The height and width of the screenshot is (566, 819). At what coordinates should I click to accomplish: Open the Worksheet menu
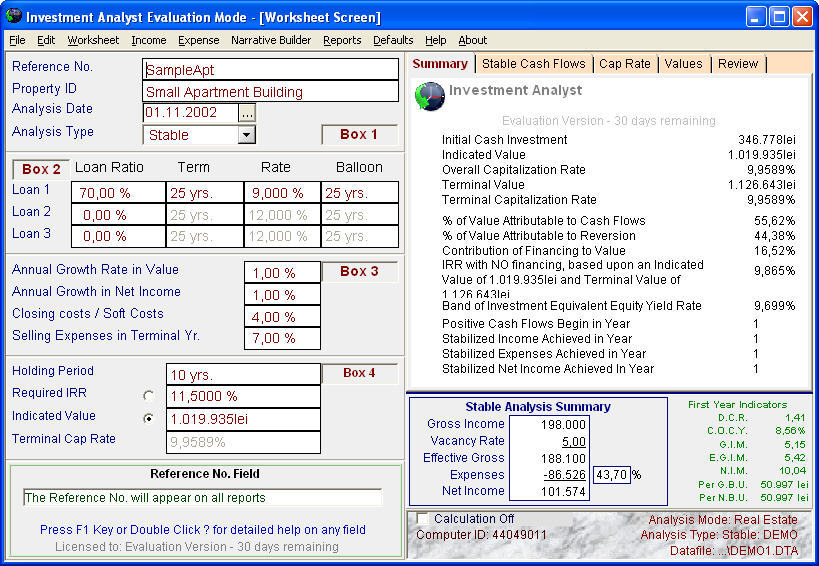coord(93,40)
